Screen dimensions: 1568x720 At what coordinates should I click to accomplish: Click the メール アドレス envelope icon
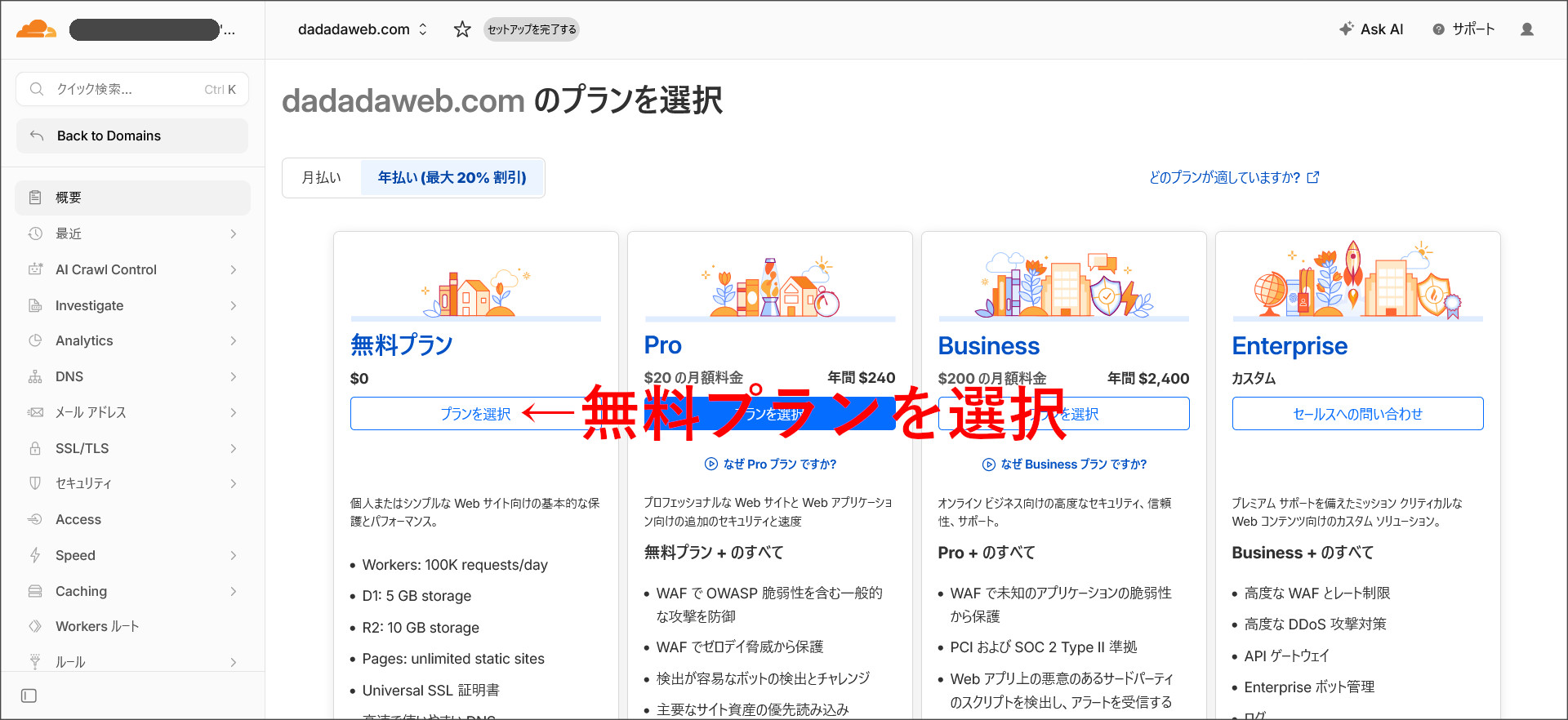[35, 412]
